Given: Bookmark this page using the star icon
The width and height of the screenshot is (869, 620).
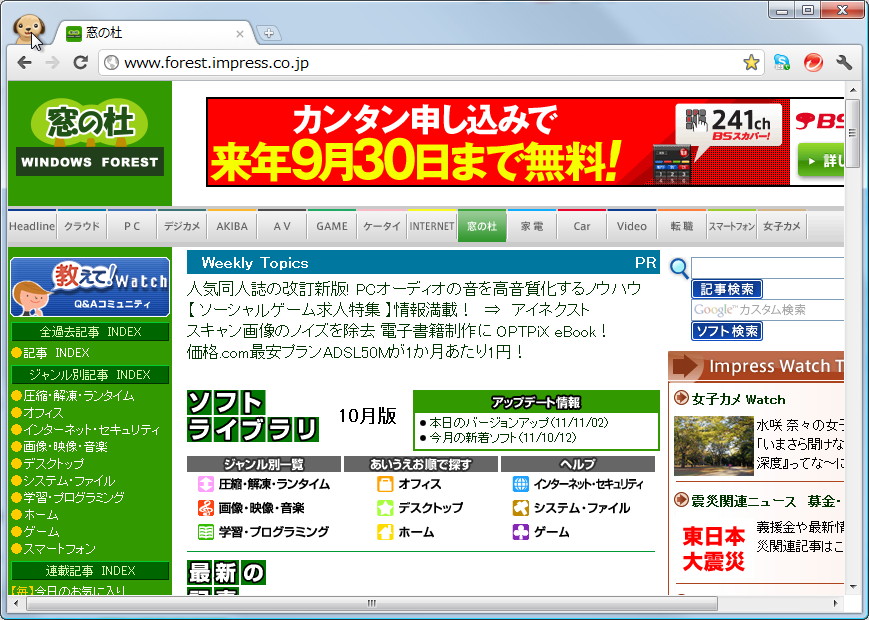Looking at the screenshot, I should pos(751,61).
